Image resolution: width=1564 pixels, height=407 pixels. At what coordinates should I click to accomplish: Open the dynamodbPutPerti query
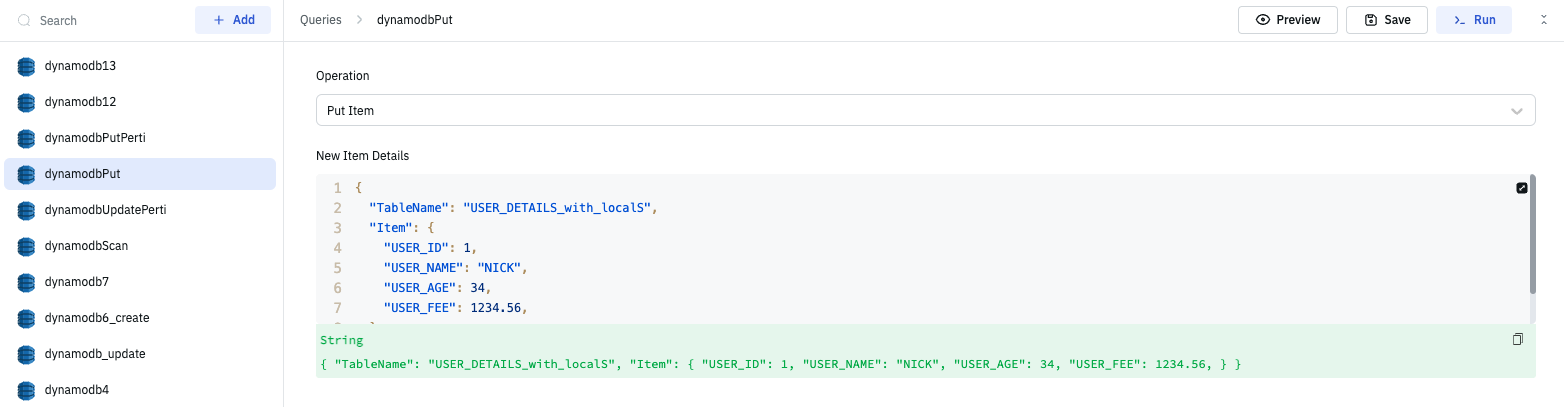click(x=95, y=138)
